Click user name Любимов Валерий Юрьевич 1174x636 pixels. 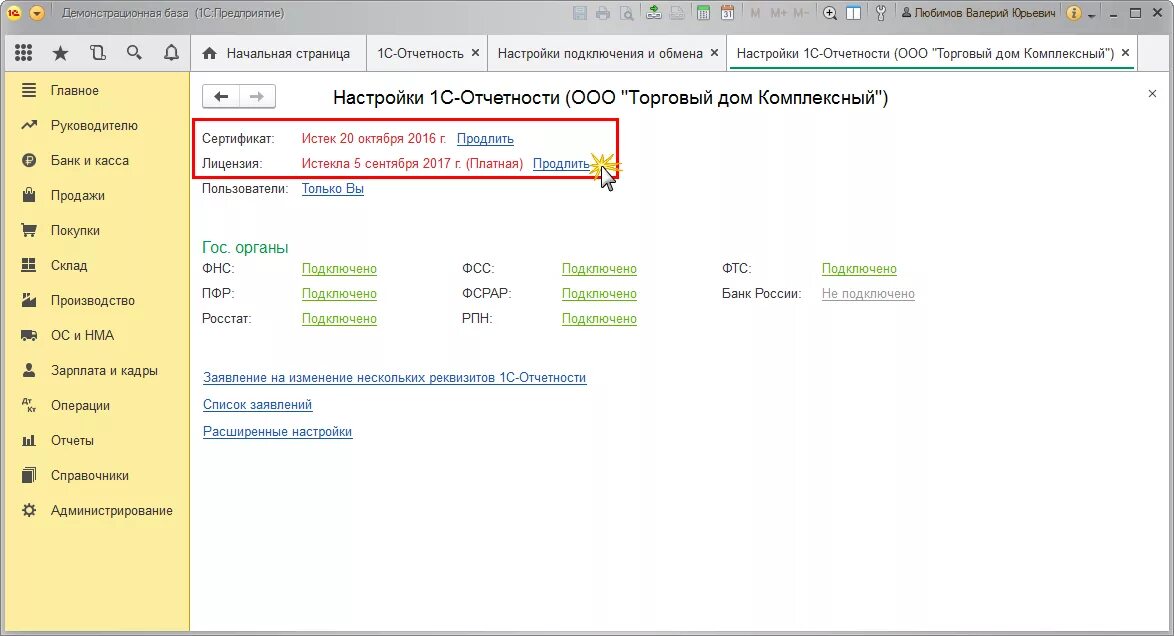pyautogui.click(x=978, y=13)
